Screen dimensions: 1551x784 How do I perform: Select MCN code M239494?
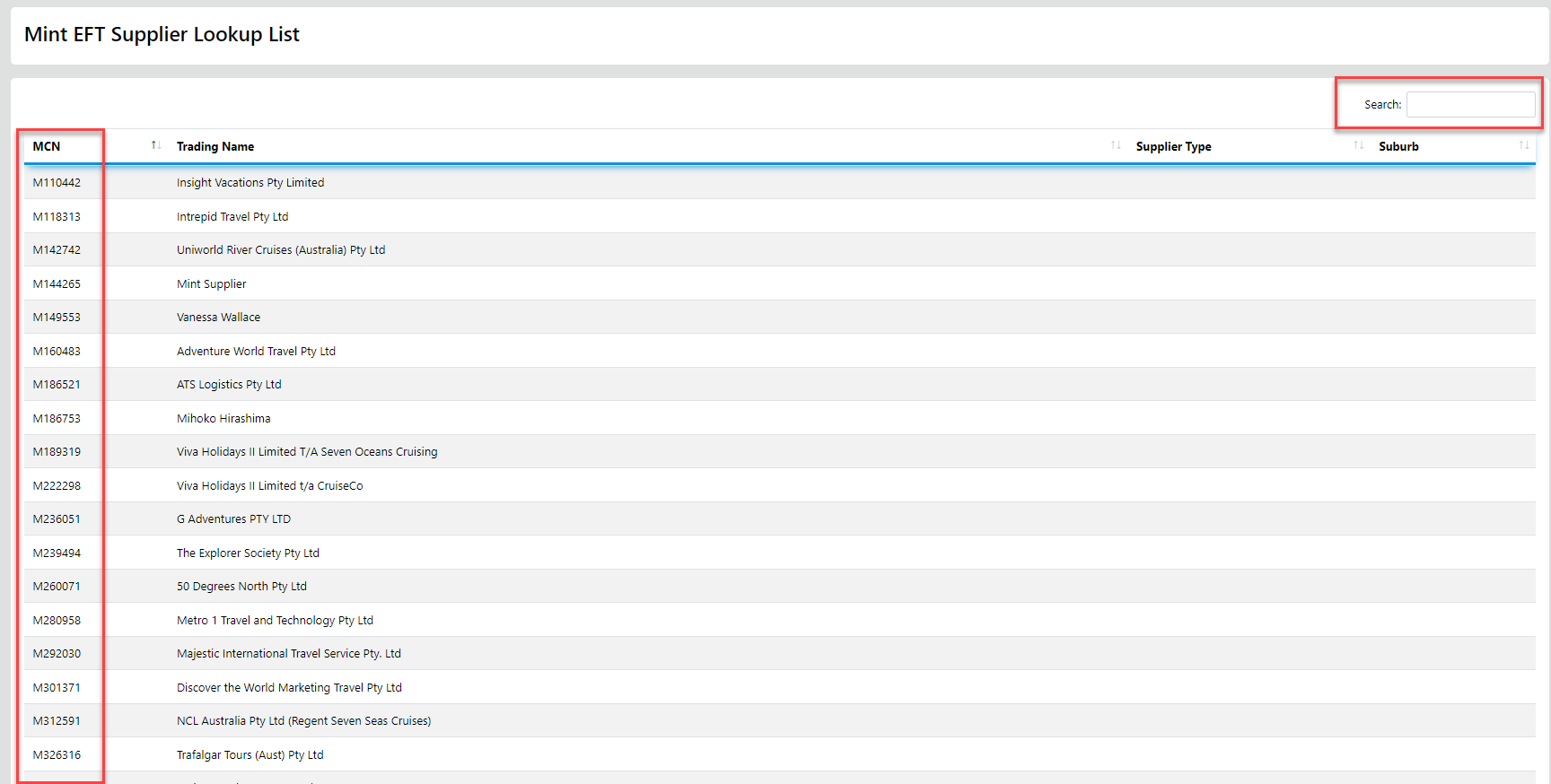click(57, 553)
